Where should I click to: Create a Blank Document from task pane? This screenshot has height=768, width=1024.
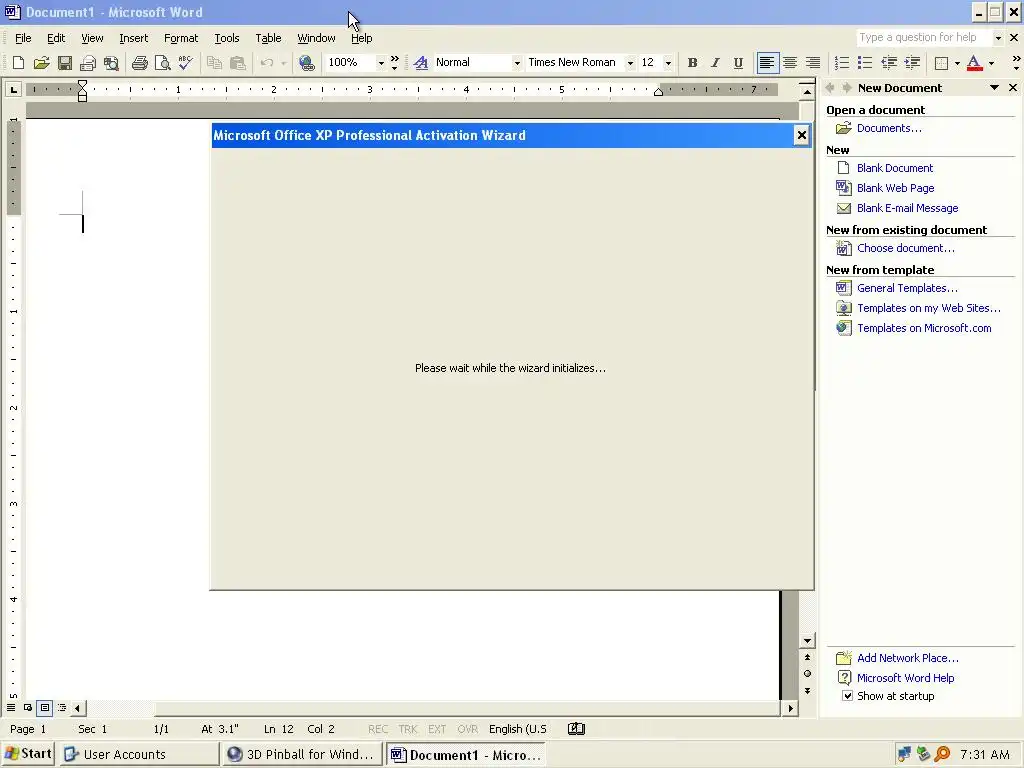point(895,168)
